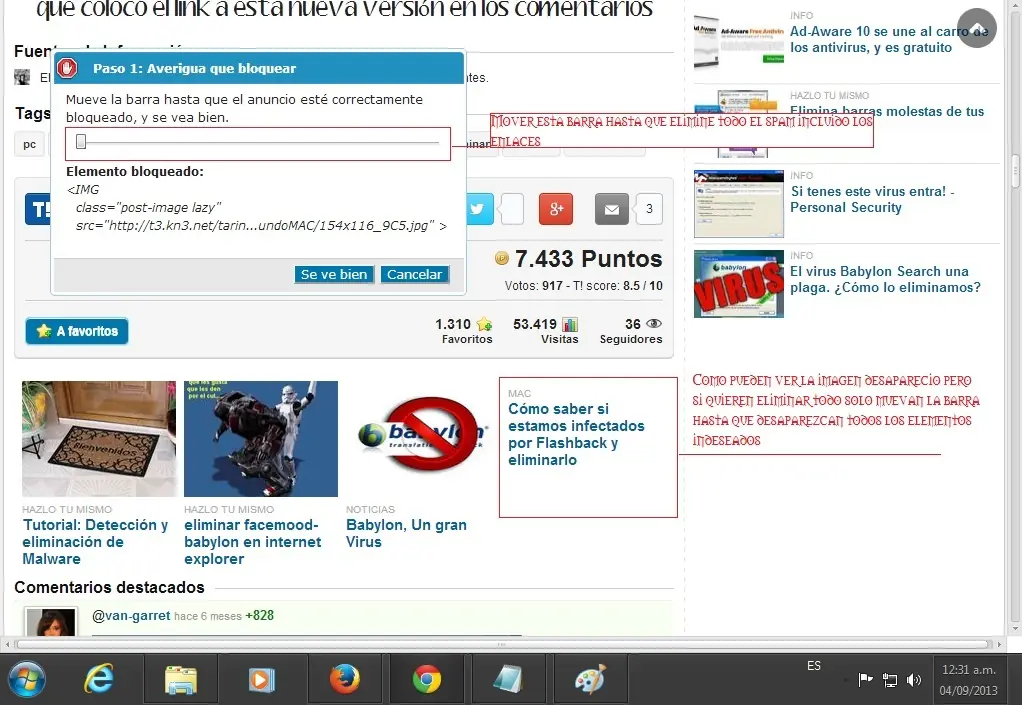The height and width of the screenshot is (705, 1022).
Task: Open 'Babylon, Un gran Virus' link
Action: [x=406, y=533]
